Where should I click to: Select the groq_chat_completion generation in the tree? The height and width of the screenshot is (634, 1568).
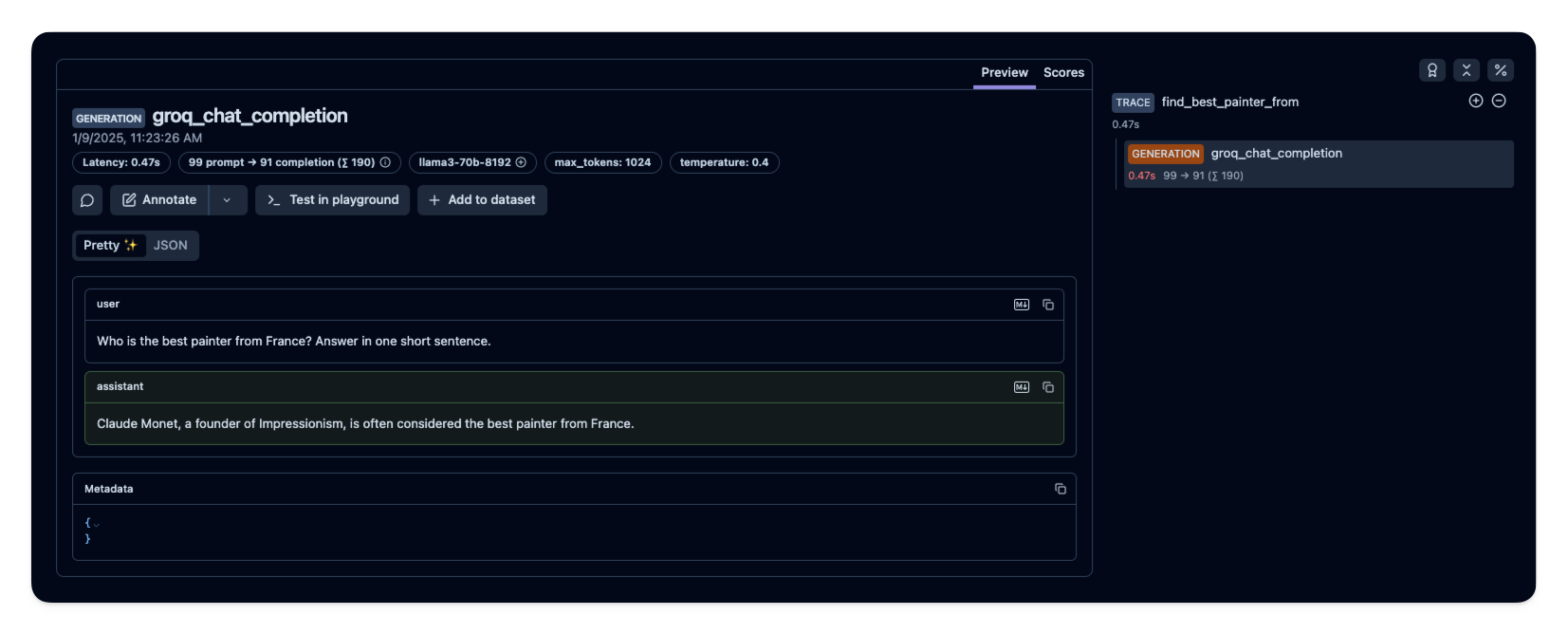coord(1319,164)
